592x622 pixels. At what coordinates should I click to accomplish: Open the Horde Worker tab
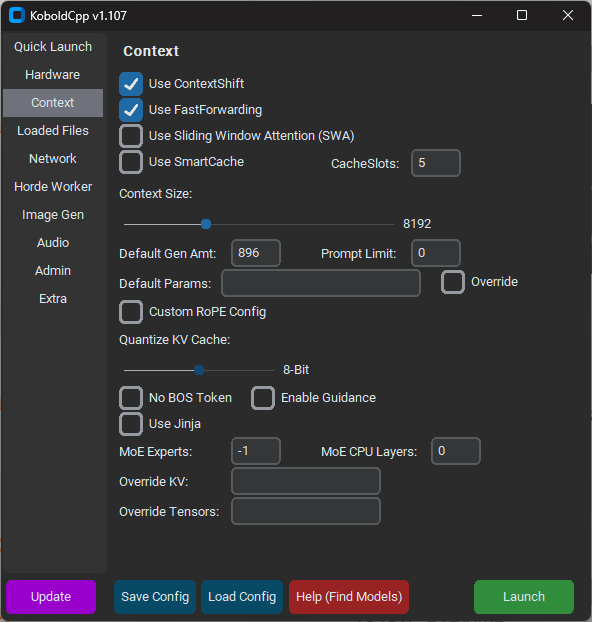click(x=53, y=186)
